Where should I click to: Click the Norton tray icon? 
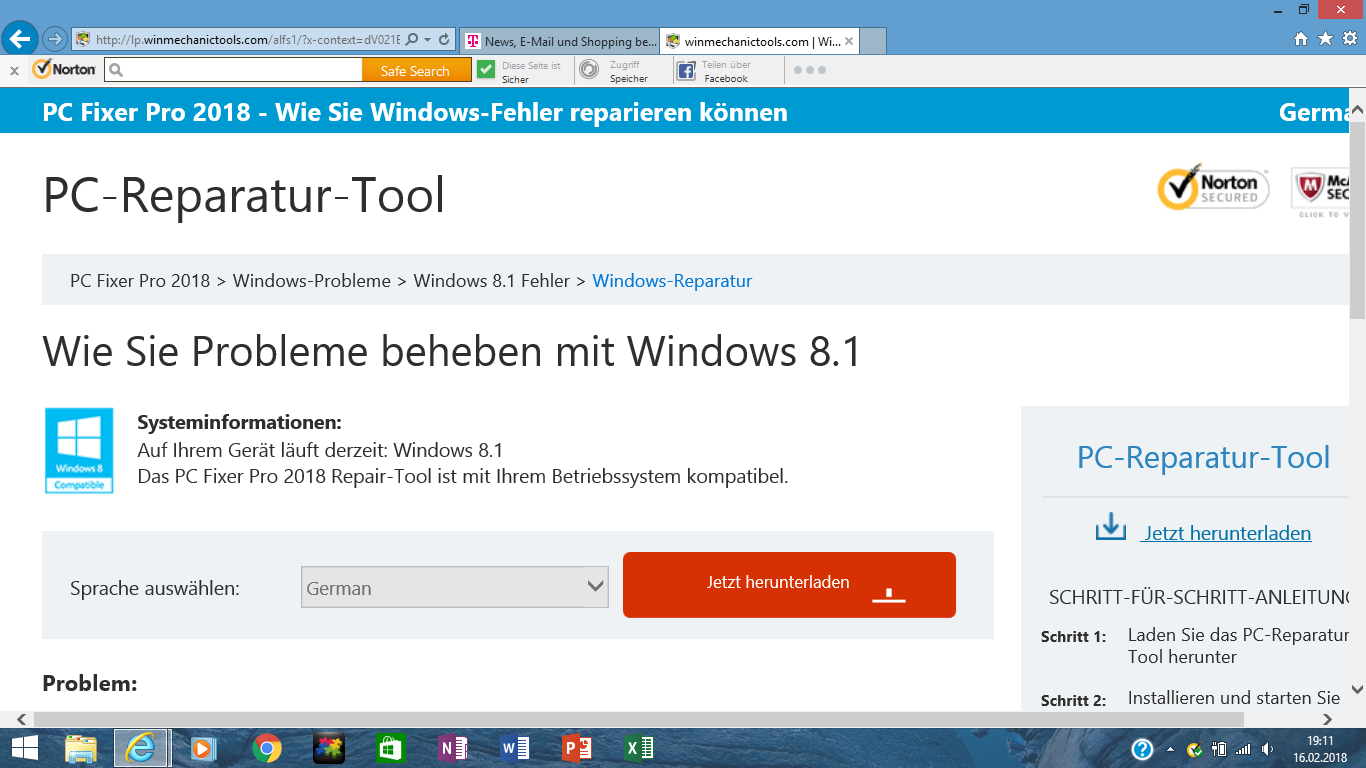point(1194,749)
